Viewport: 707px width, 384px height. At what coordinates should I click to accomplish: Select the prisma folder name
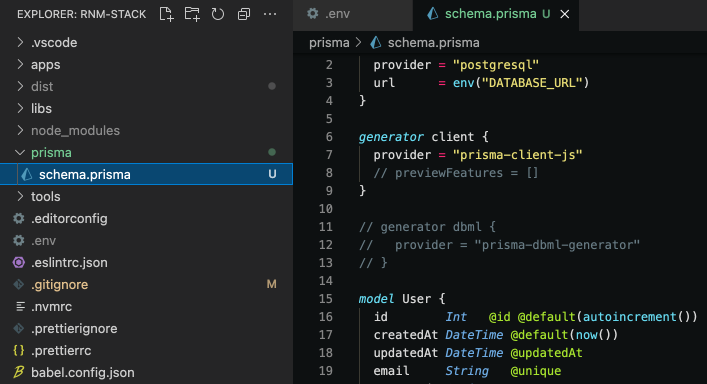[51, 153]
